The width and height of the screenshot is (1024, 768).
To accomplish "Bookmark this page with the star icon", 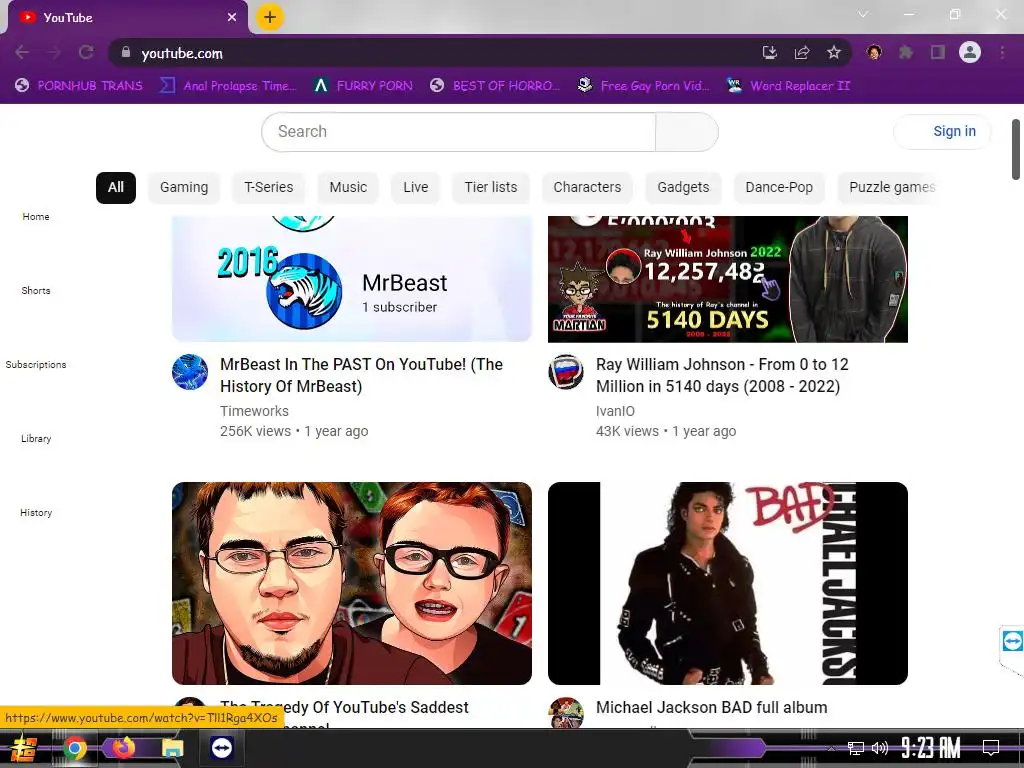I will pyautogui.click(x=834, y=53).
